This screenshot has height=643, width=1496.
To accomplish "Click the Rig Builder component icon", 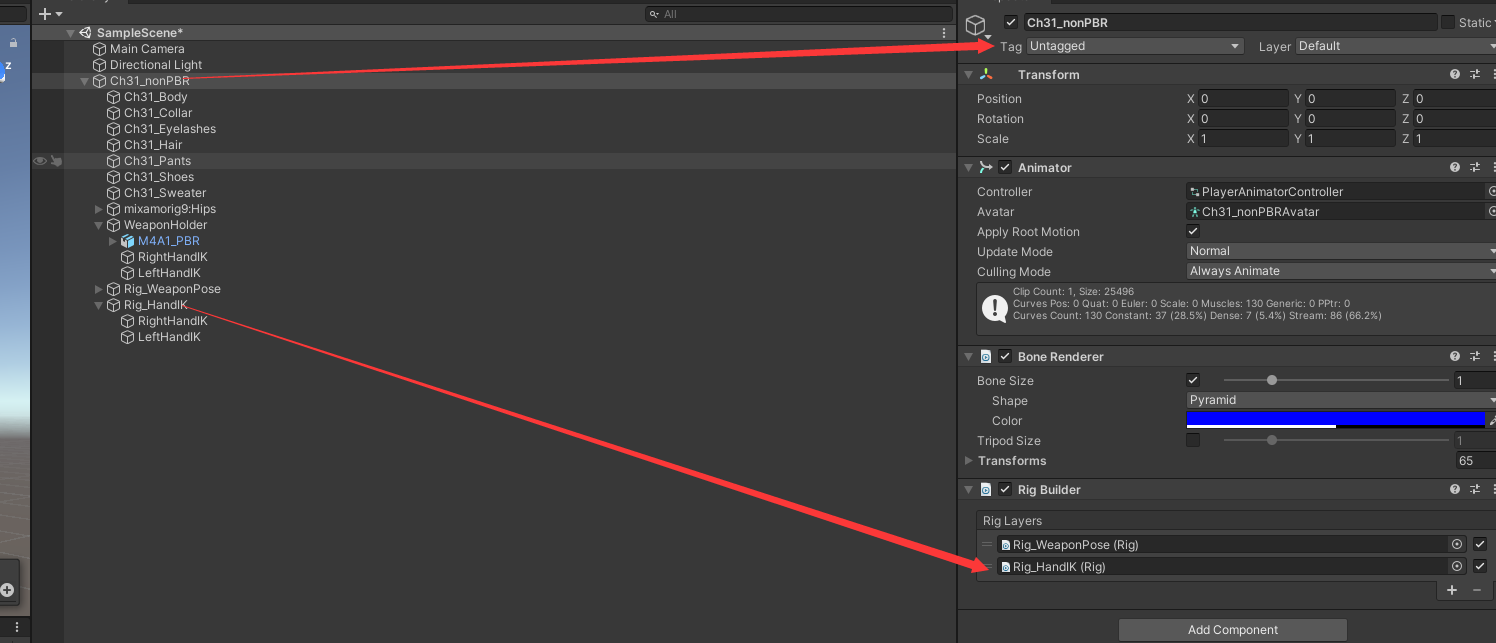I will pos(986,489).
